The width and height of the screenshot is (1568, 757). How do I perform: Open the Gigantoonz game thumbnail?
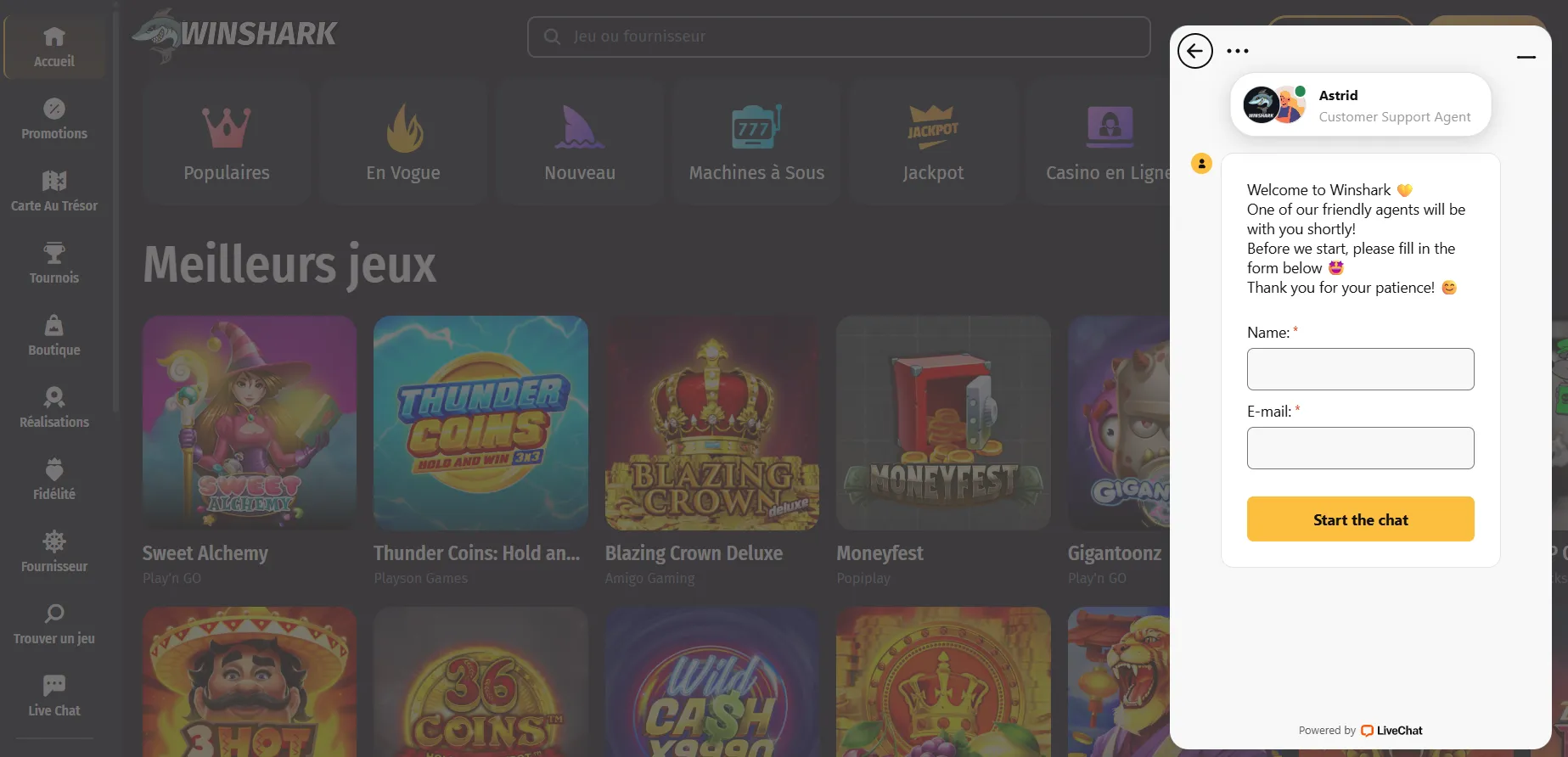tap(1119, 423)
